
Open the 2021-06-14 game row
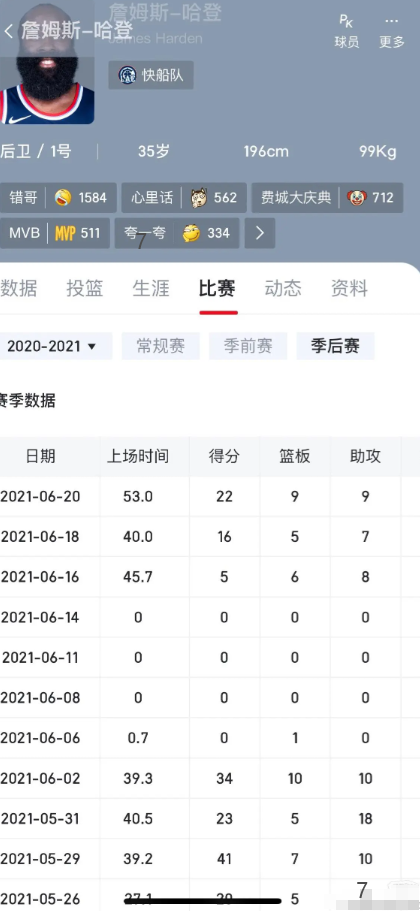pyautogui.click(x=210, y=617)
